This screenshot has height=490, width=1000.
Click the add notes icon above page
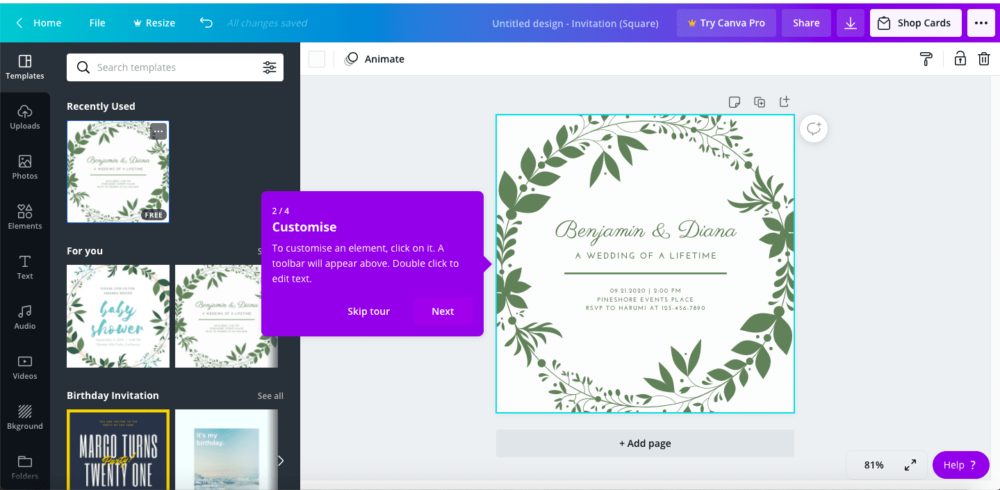(x=734, y=102)
